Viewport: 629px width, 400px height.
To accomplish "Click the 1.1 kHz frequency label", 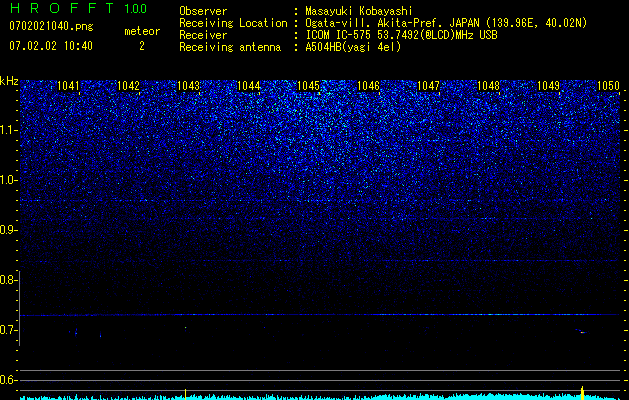I will [8, 130].
